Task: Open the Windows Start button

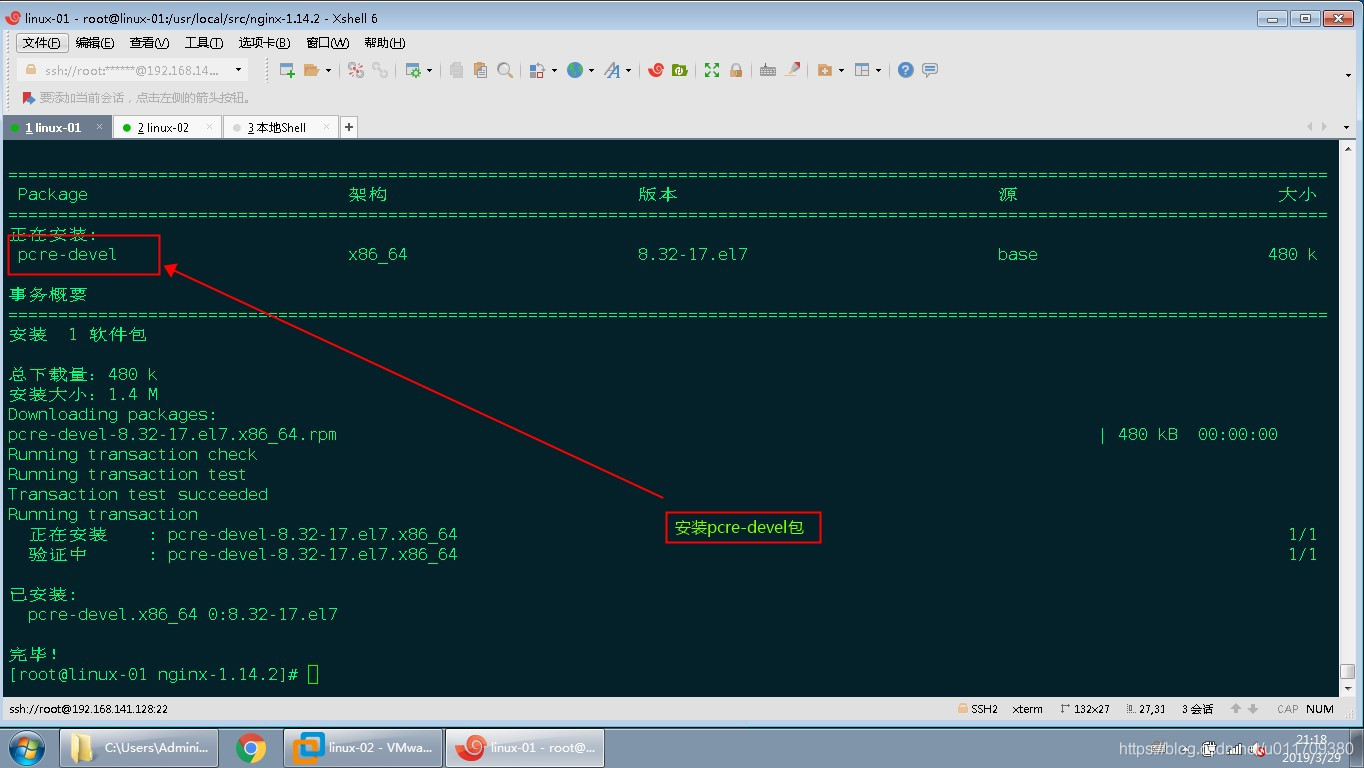Action: click(x=27, y=747)
